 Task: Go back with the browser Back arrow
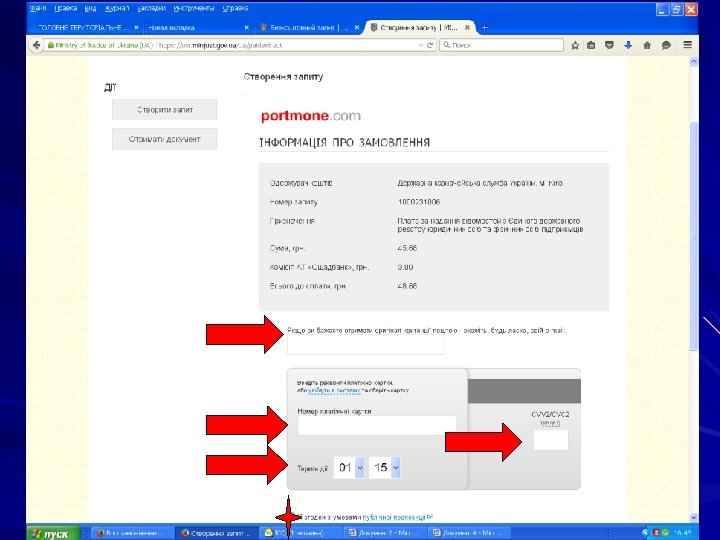[x=36, y=45]
